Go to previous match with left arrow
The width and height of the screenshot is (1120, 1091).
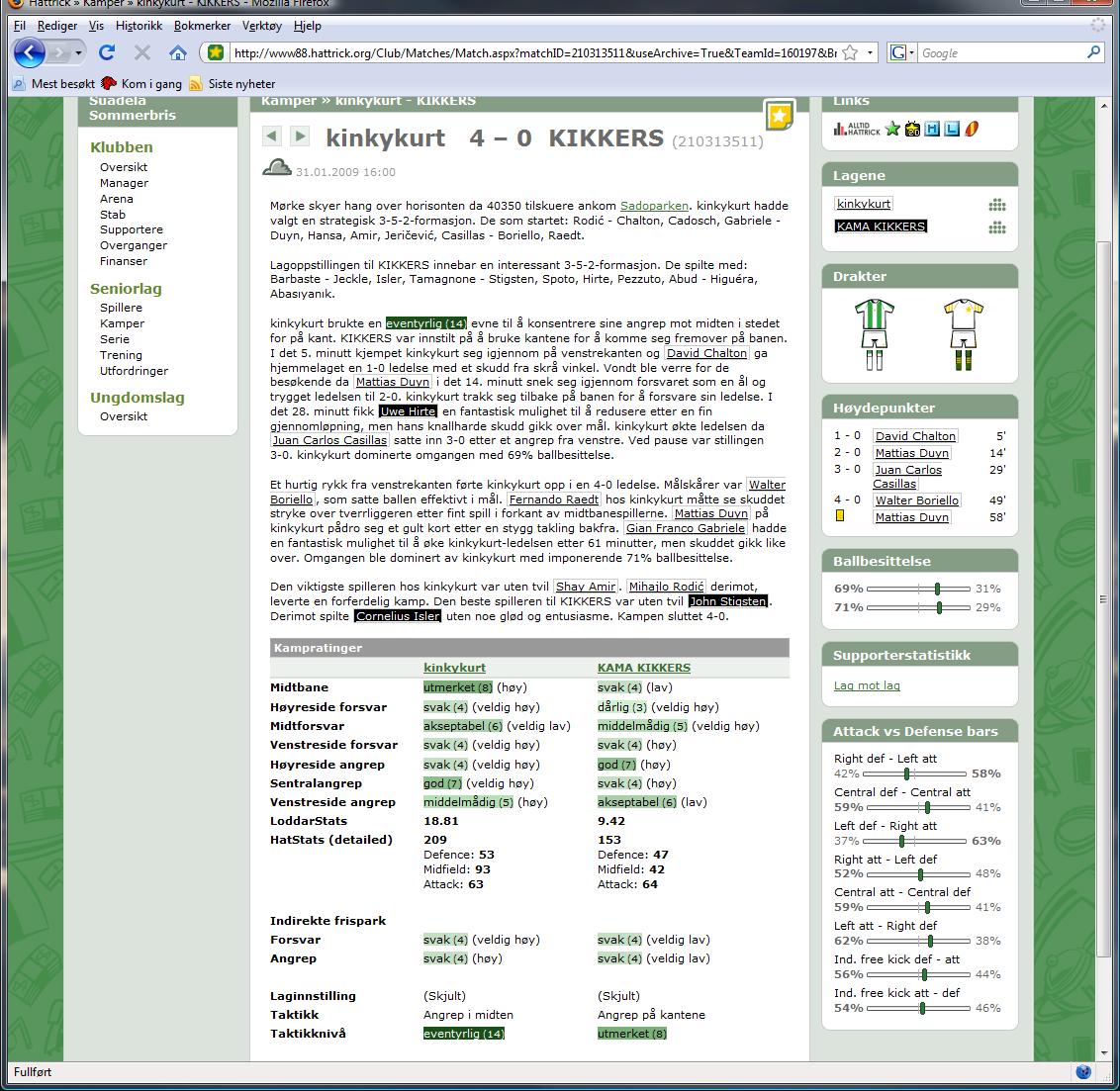click(x=272, y=136)
